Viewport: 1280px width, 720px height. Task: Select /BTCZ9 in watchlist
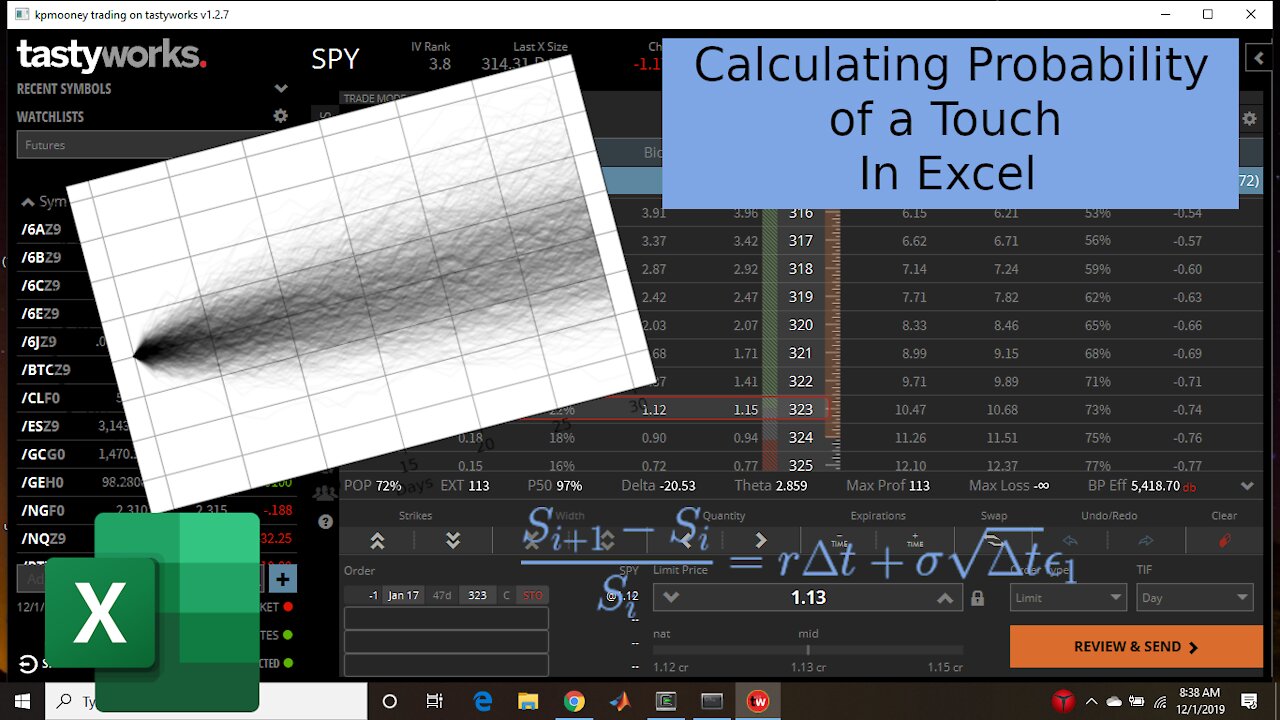46,370
